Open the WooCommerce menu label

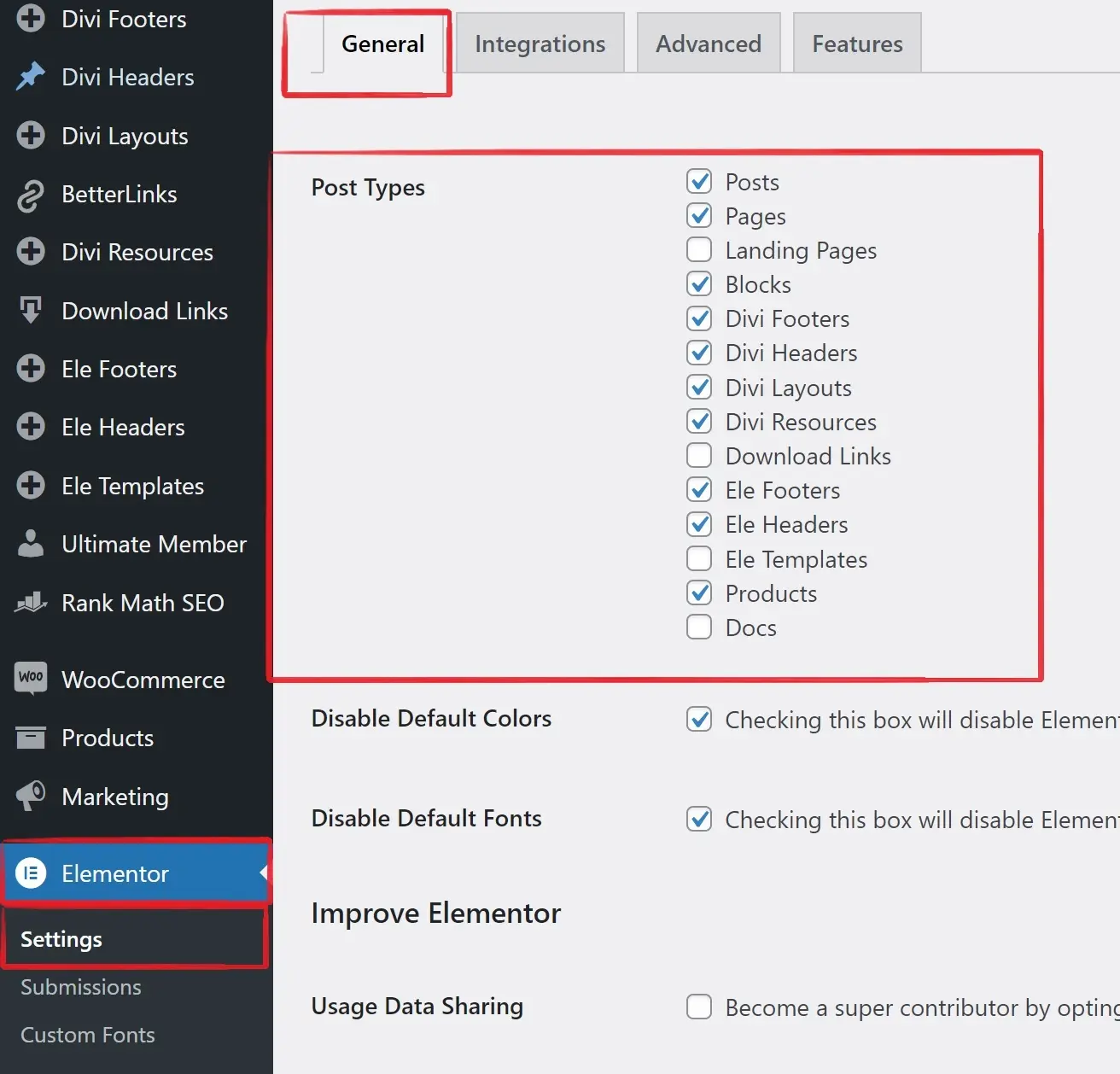coord(143,680)
